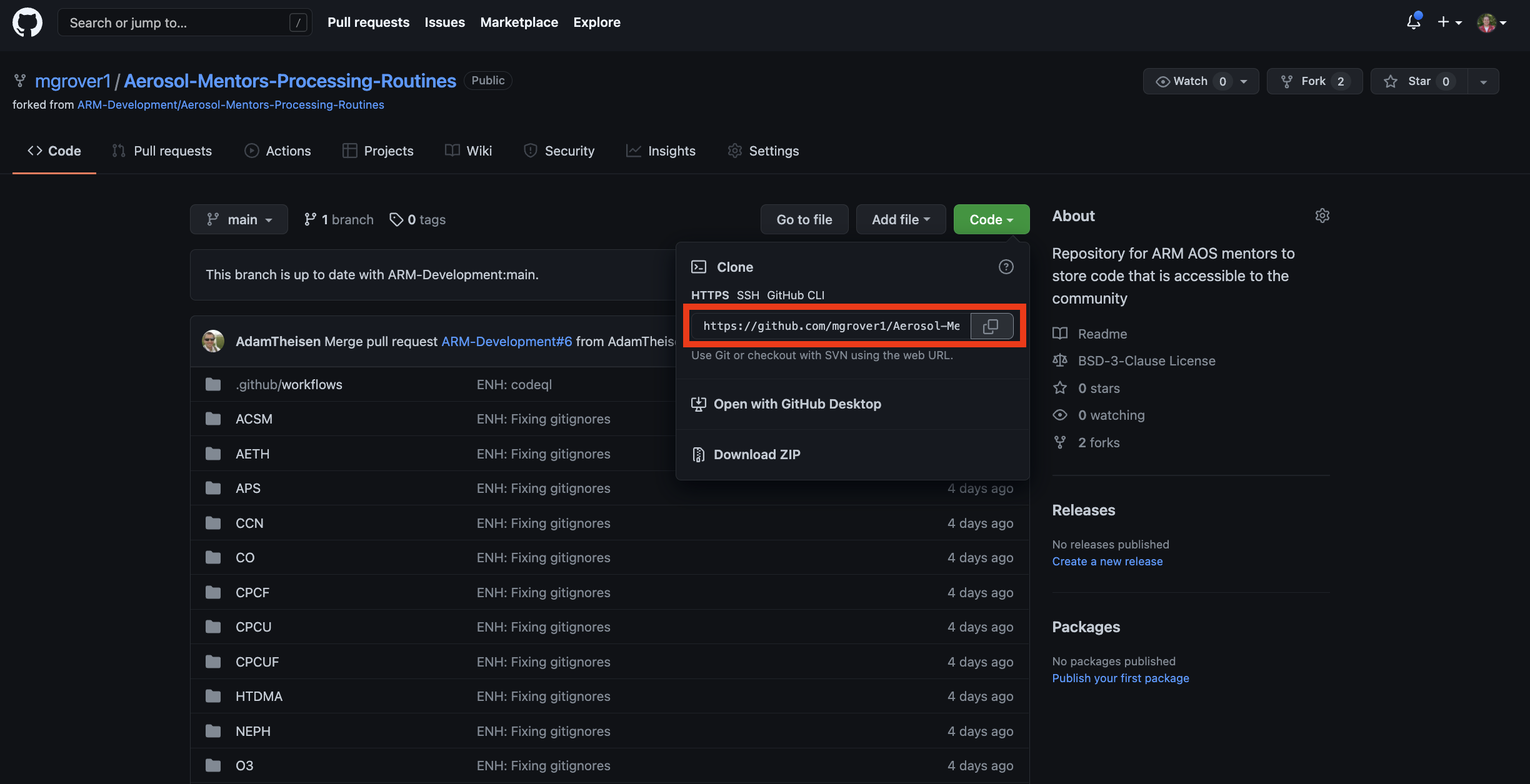Go to Issues in top navigation

pyautogui.click(x=445, y=22)
